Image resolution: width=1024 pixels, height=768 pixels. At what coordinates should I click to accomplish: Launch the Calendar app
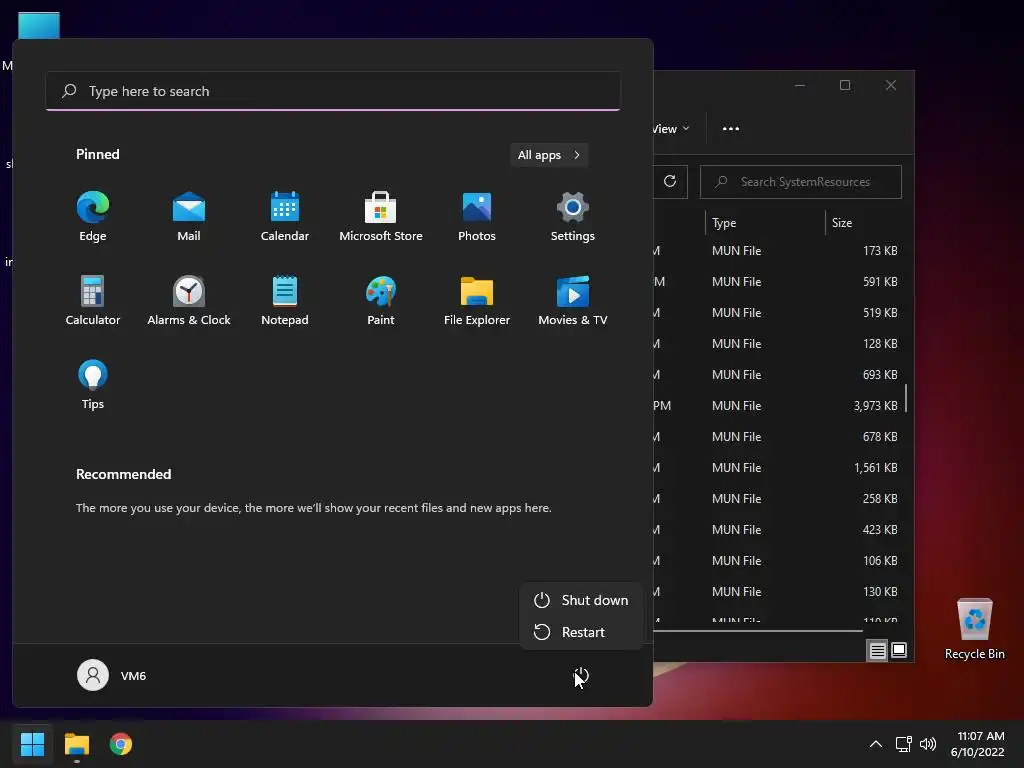click(x=285, y=217)
